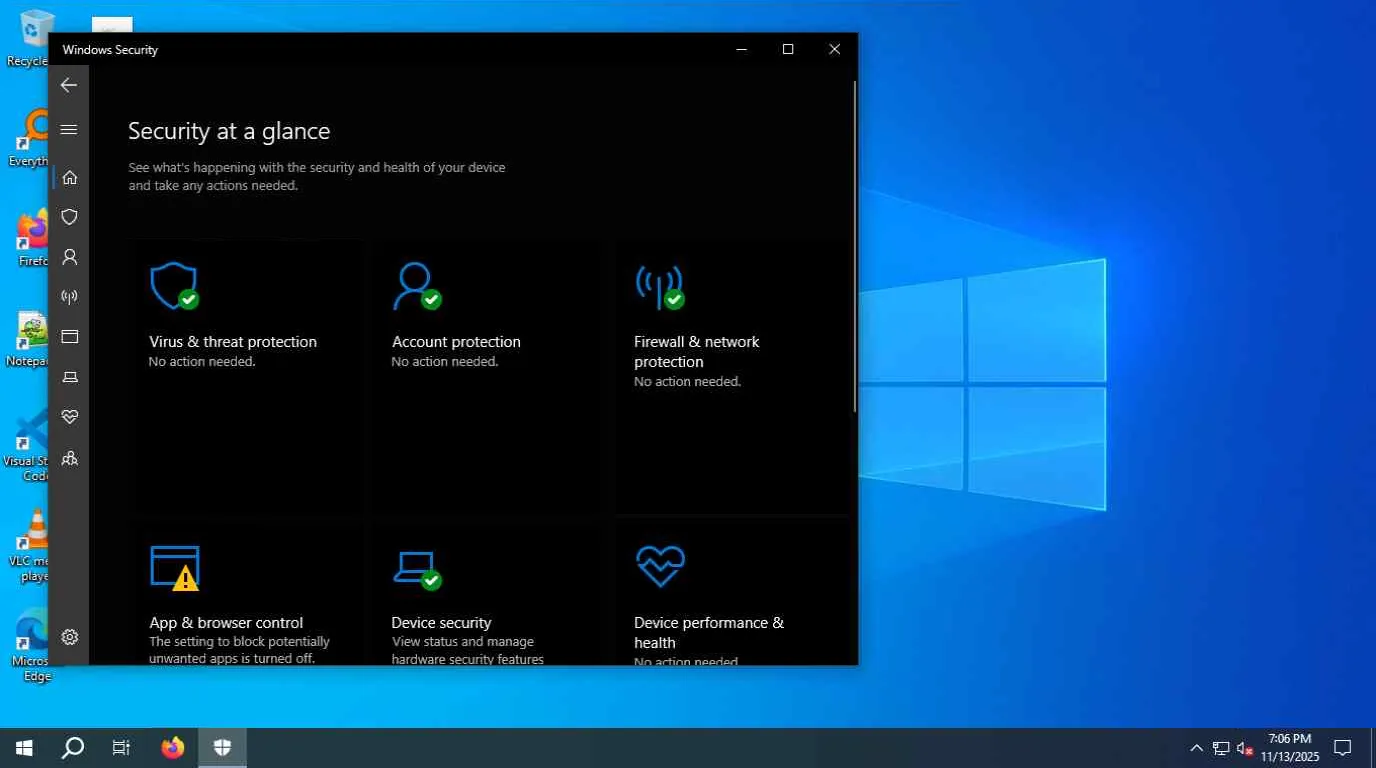This screenshot has height=768, width=1376.
Task: Launch Firefox from the taskbar
Action: pyautogui.click(x=173, y=748)
